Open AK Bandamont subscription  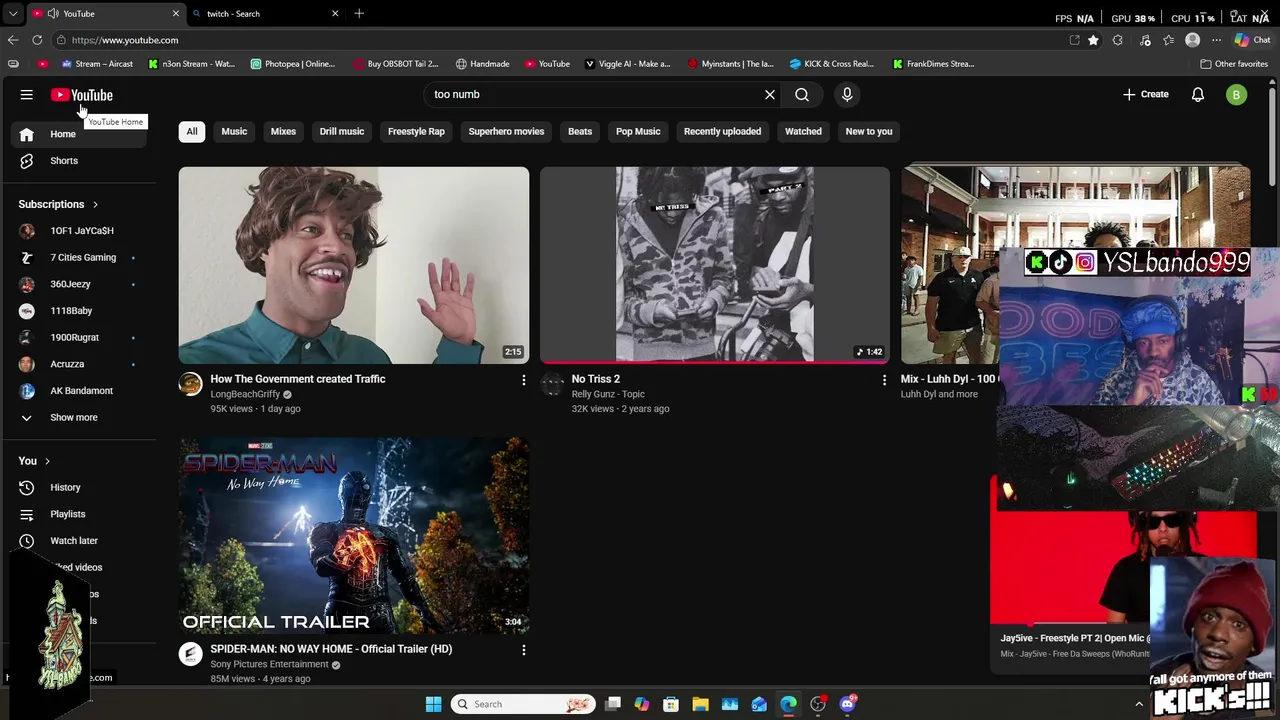pos(78,391)
